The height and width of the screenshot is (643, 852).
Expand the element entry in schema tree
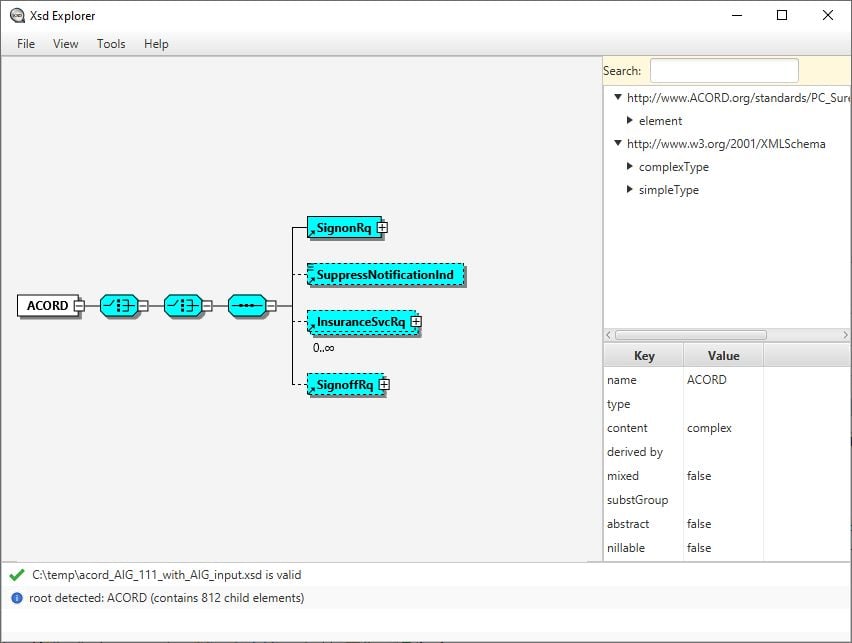pos(631,120)
